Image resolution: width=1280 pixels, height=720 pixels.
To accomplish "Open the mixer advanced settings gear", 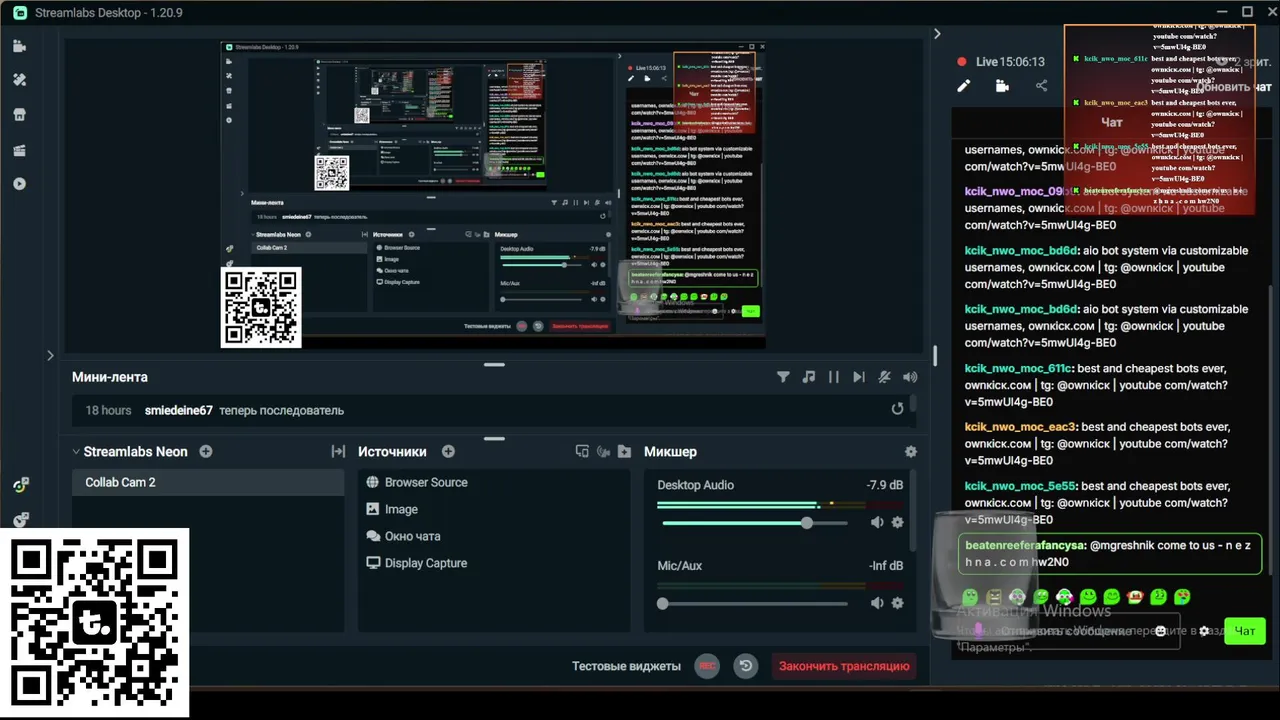I will pyautogui.click(x=910, y=451).
